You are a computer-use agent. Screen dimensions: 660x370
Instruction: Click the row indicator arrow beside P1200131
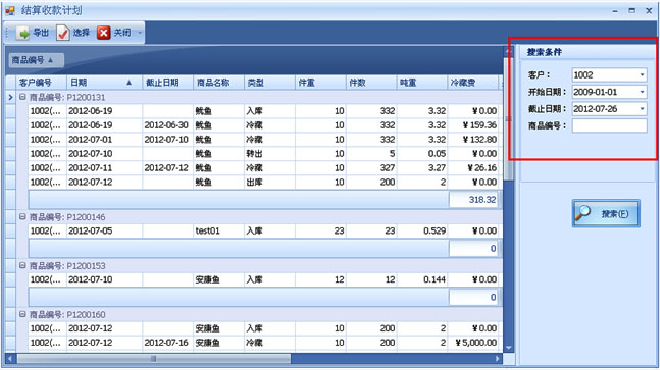click(x=10, y=97)
